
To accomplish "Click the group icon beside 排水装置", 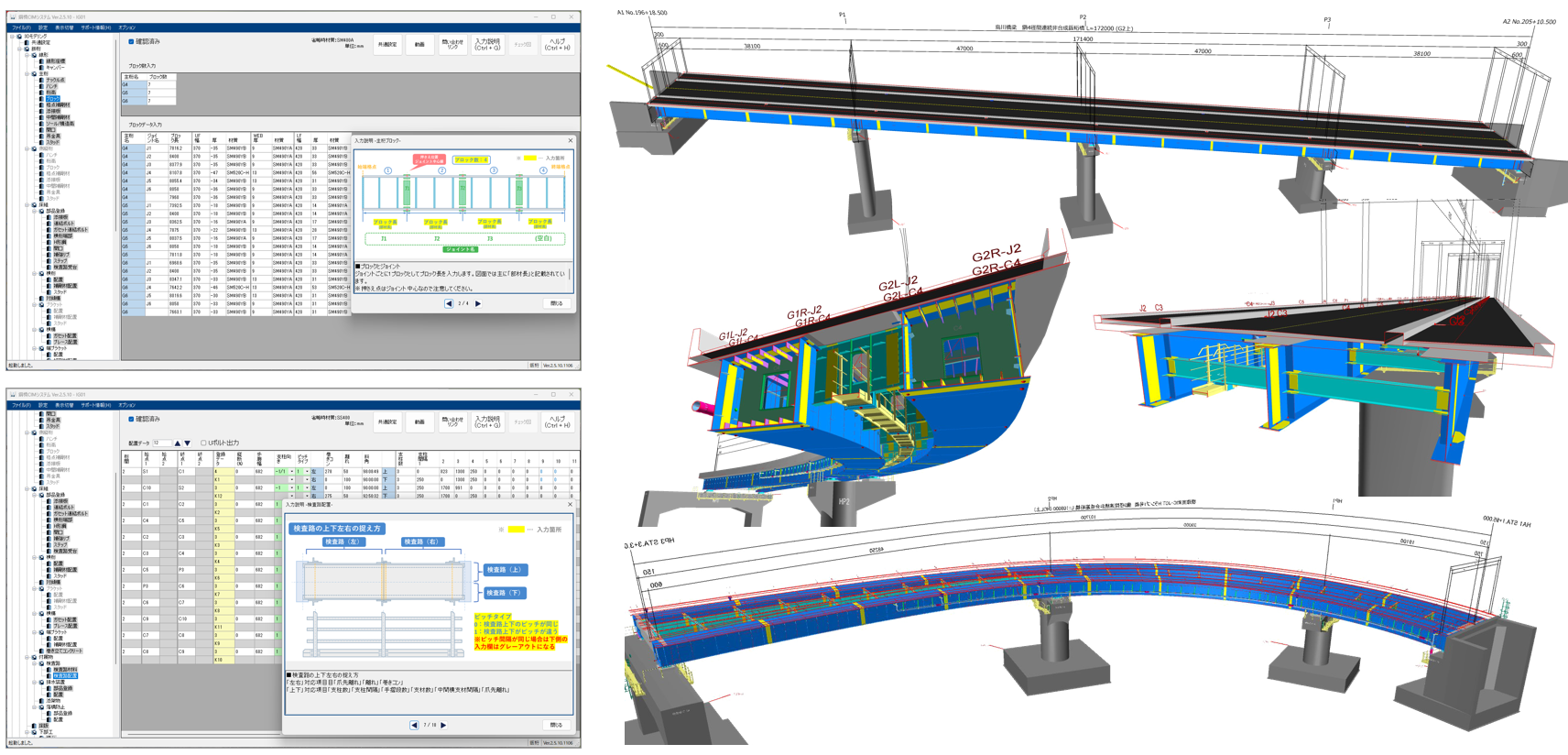I will (41, 683).
